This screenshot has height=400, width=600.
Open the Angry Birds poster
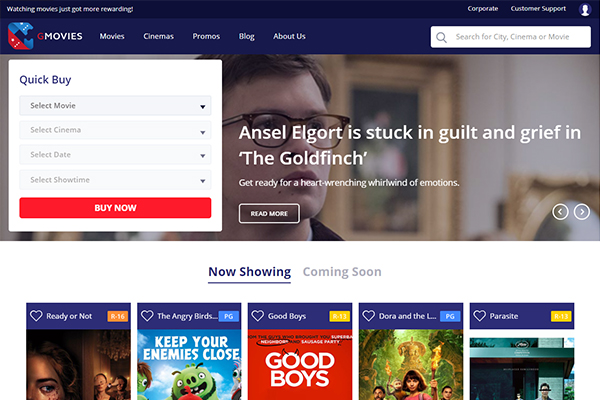click(189, 365)
